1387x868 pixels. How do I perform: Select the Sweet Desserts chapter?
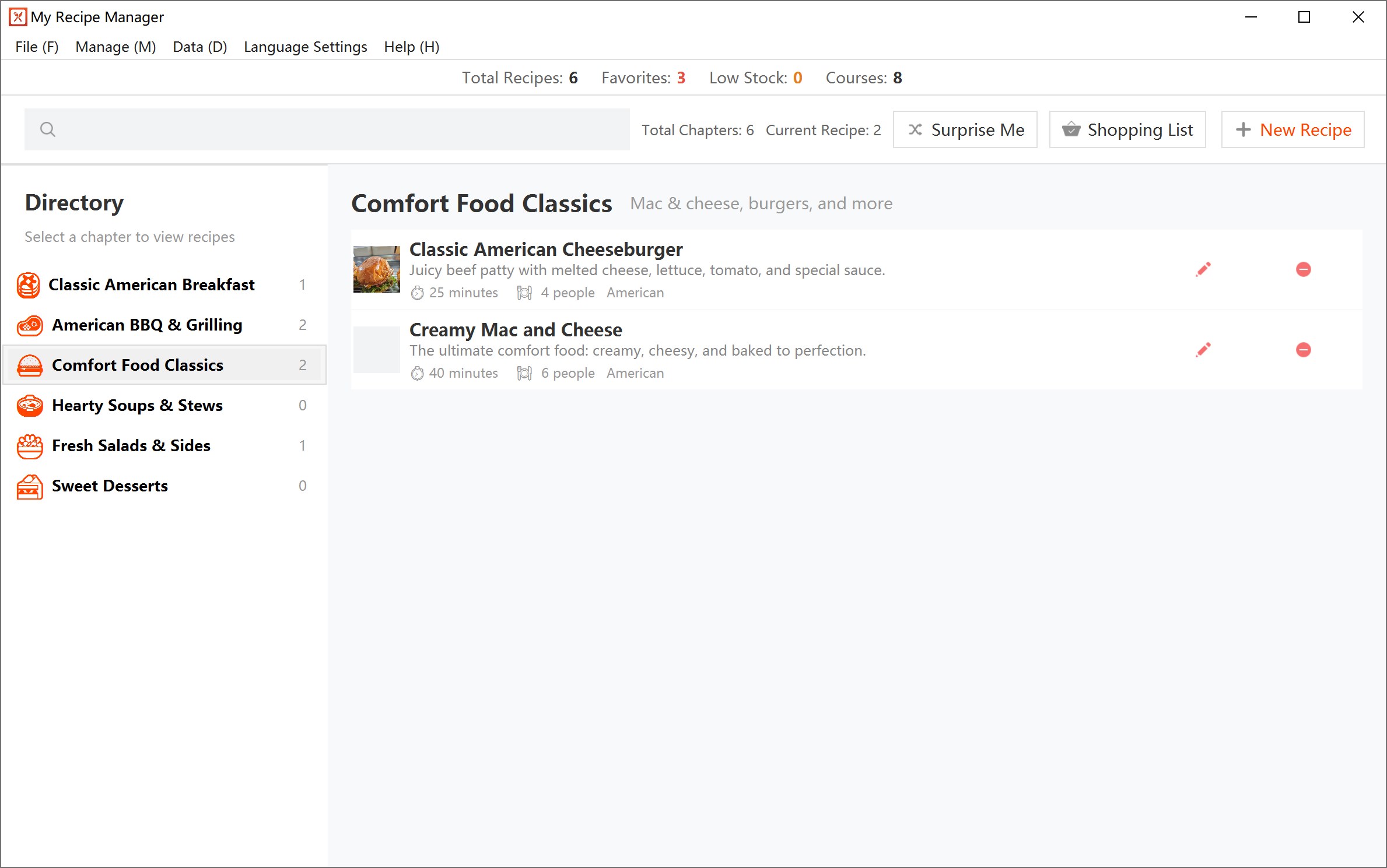(164, 486)
